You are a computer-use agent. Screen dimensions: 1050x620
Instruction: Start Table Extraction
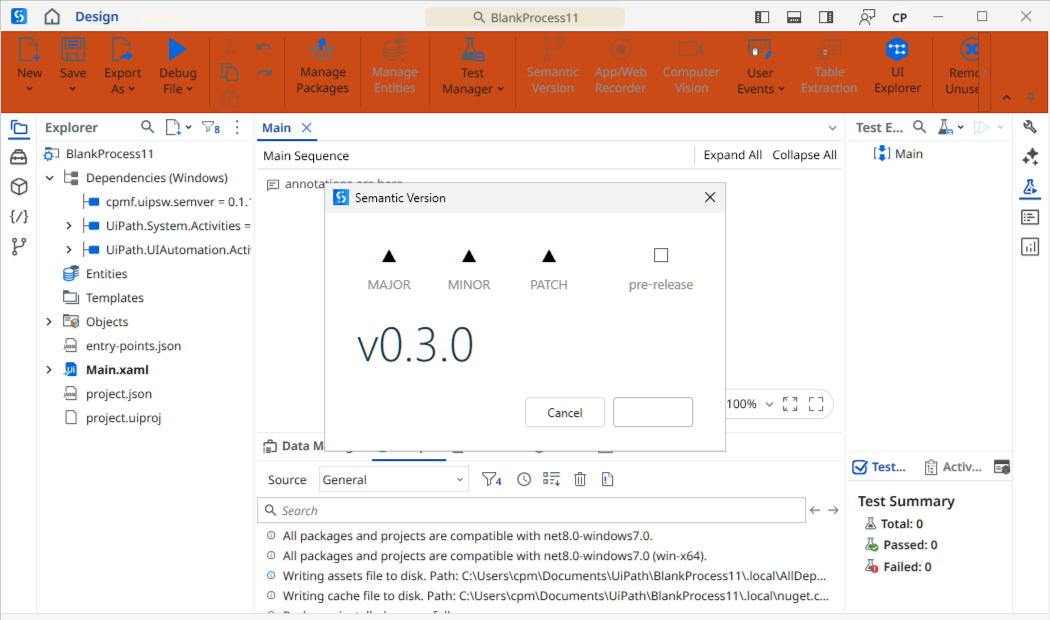pyautogui.click(x=829, y=66)
